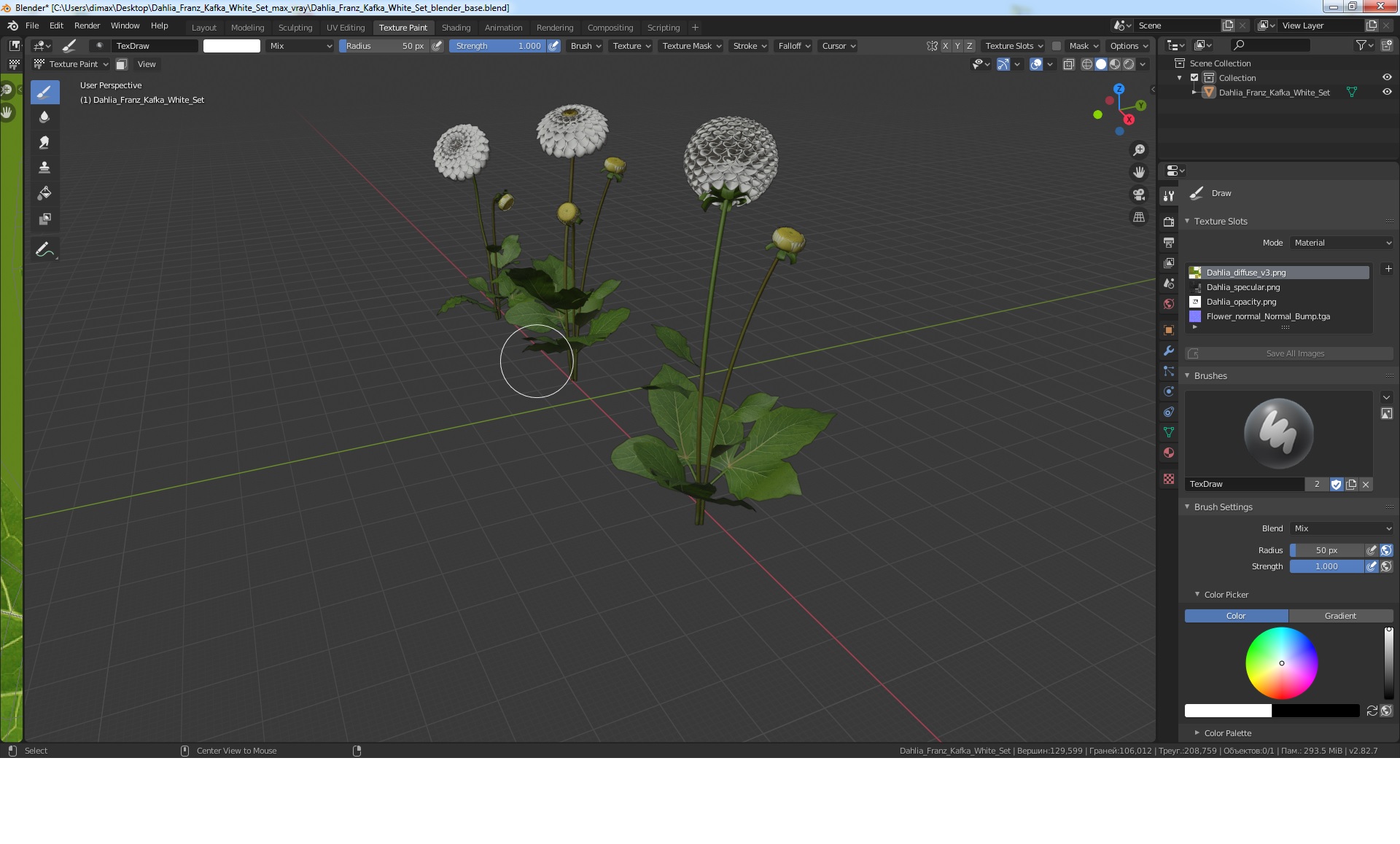Viewport: 1400px width, 844px height.
Task: Uncheck the Collection checkbox in the outliner
Action: [1194, 78]
